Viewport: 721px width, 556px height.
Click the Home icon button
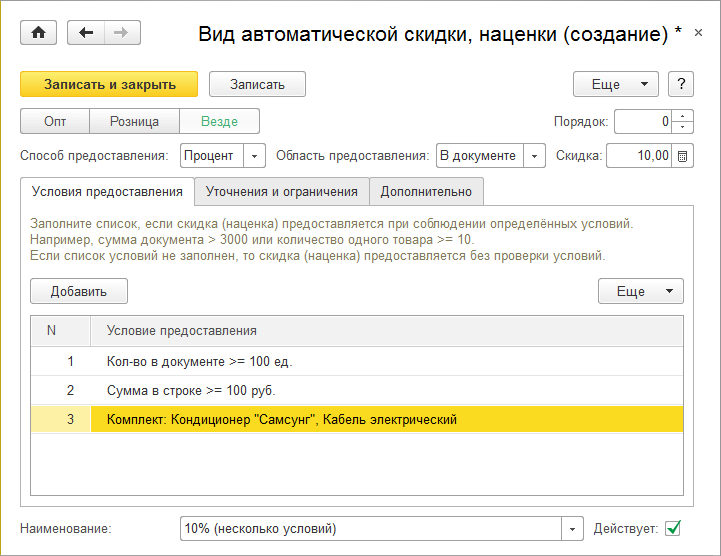(39, 33)
